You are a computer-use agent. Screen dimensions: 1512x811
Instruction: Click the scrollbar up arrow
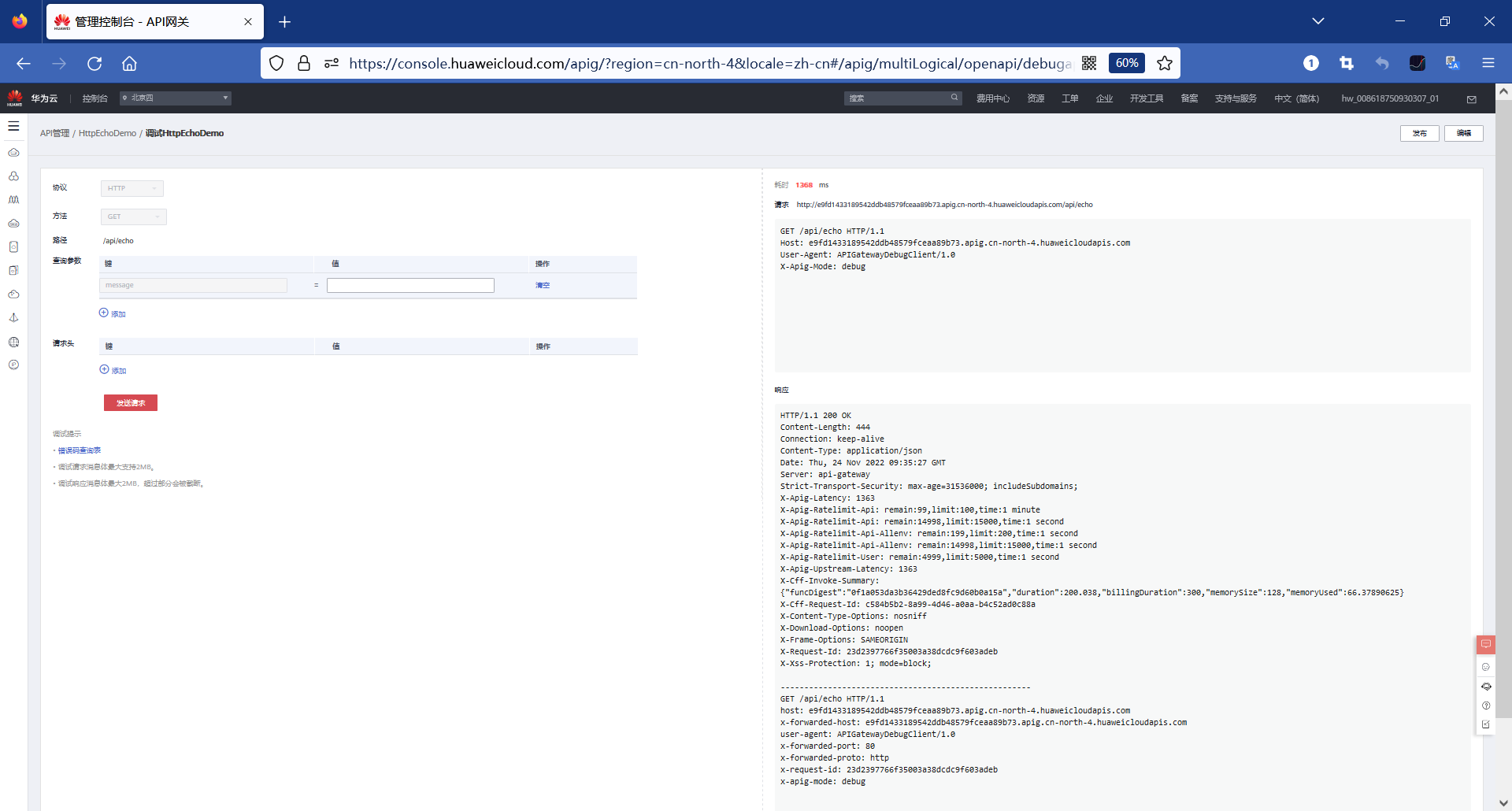pyautogui.click(x=1503, y=91)
